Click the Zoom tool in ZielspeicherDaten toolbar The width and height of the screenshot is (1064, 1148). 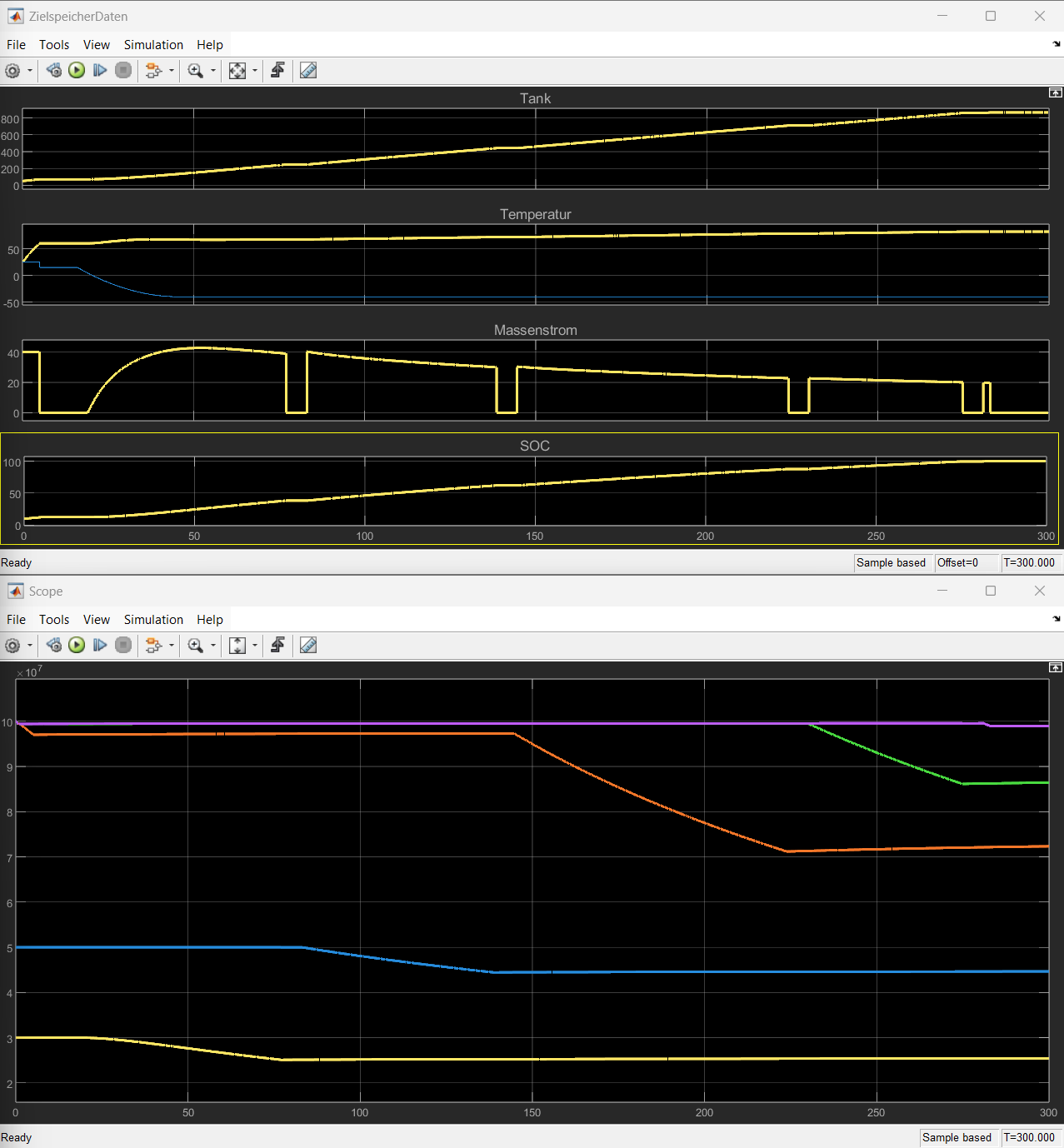(196, 71)
